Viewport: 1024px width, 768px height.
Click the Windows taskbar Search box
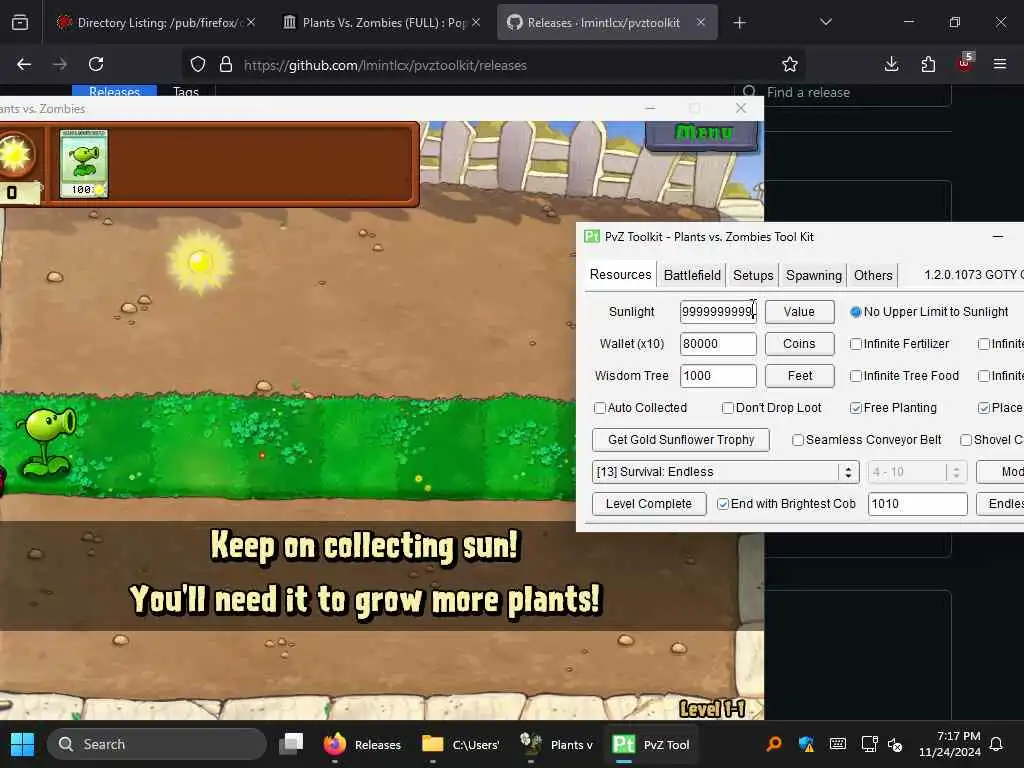coord(157,744)
